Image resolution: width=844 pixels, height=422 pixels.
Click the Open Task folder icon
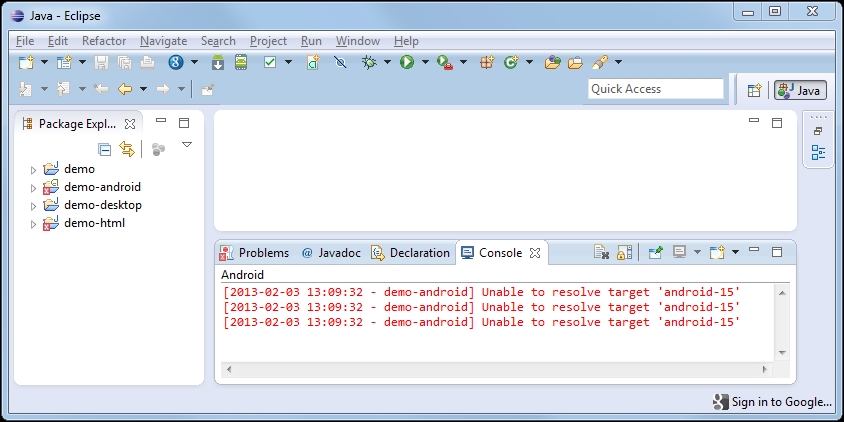point(575,62)
